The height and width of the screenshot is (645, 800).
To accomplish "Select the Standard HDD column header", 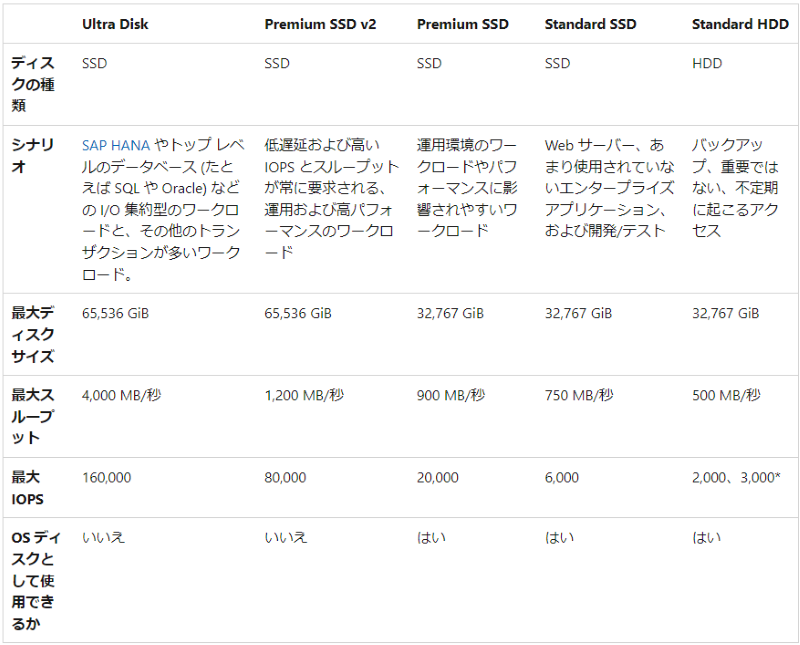I will point(740,24).
